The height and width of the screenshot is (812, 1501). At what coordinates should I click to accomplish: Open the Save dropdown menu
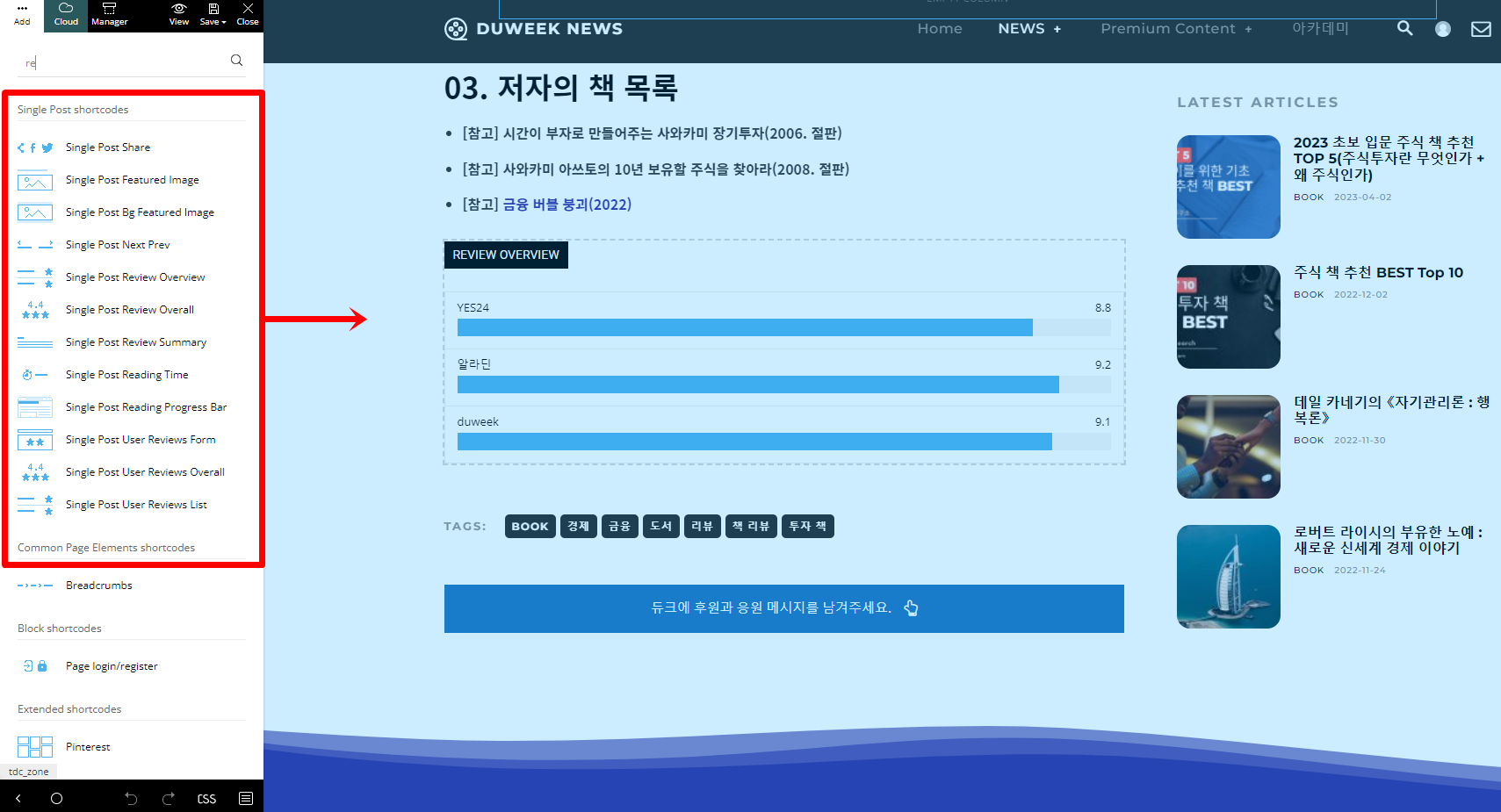213,15
